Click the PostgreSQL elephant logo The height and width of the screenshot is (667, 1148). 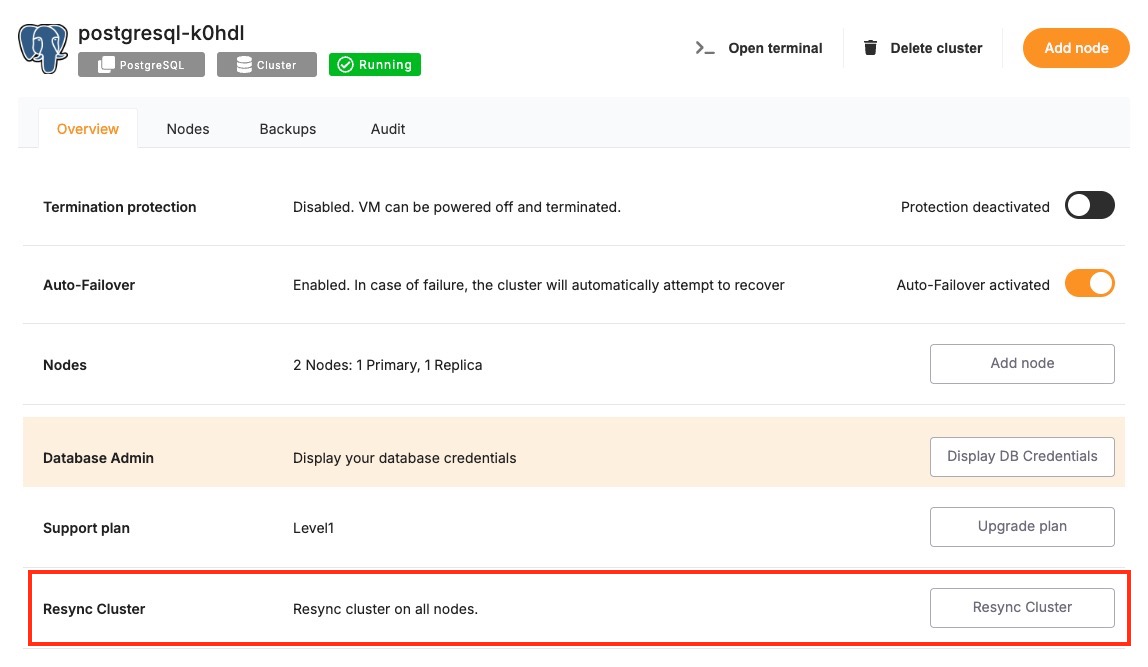tap(44, 47)
